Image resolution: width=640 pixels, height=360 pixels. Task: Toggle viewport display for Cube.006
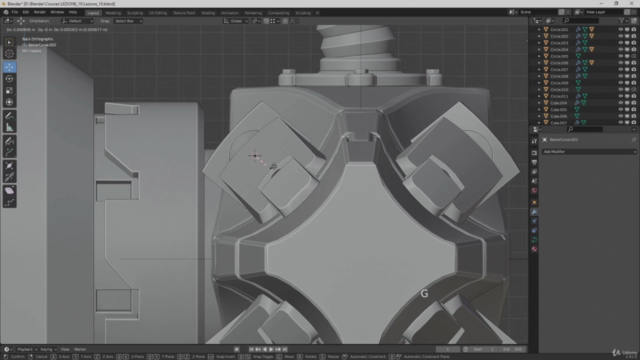tap(627, 116)
